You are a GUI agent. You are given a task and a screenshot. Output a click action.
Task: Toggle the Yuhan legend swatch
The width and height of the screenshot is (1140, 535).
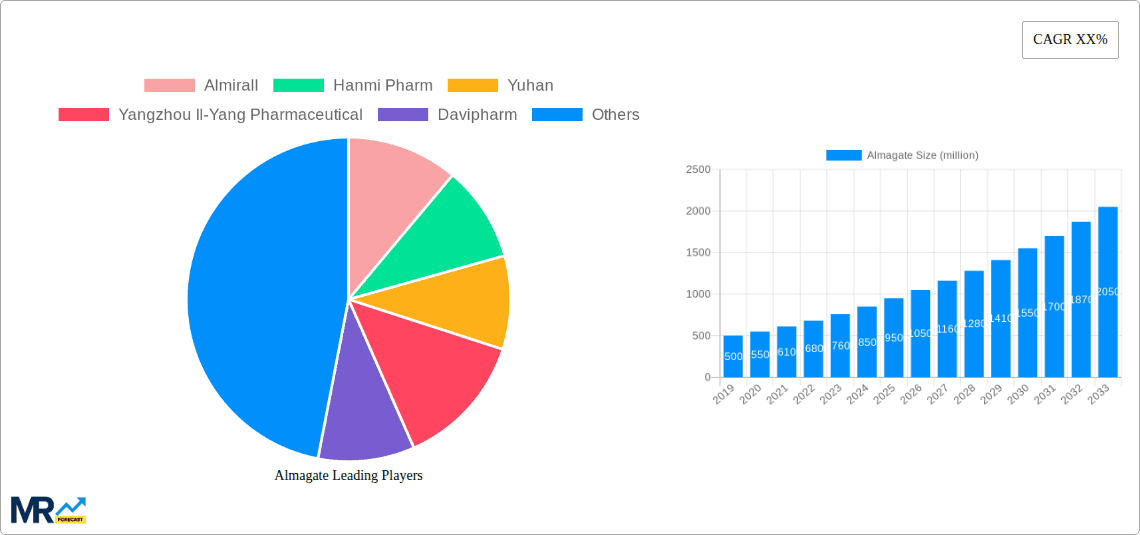tap(473, 86)
